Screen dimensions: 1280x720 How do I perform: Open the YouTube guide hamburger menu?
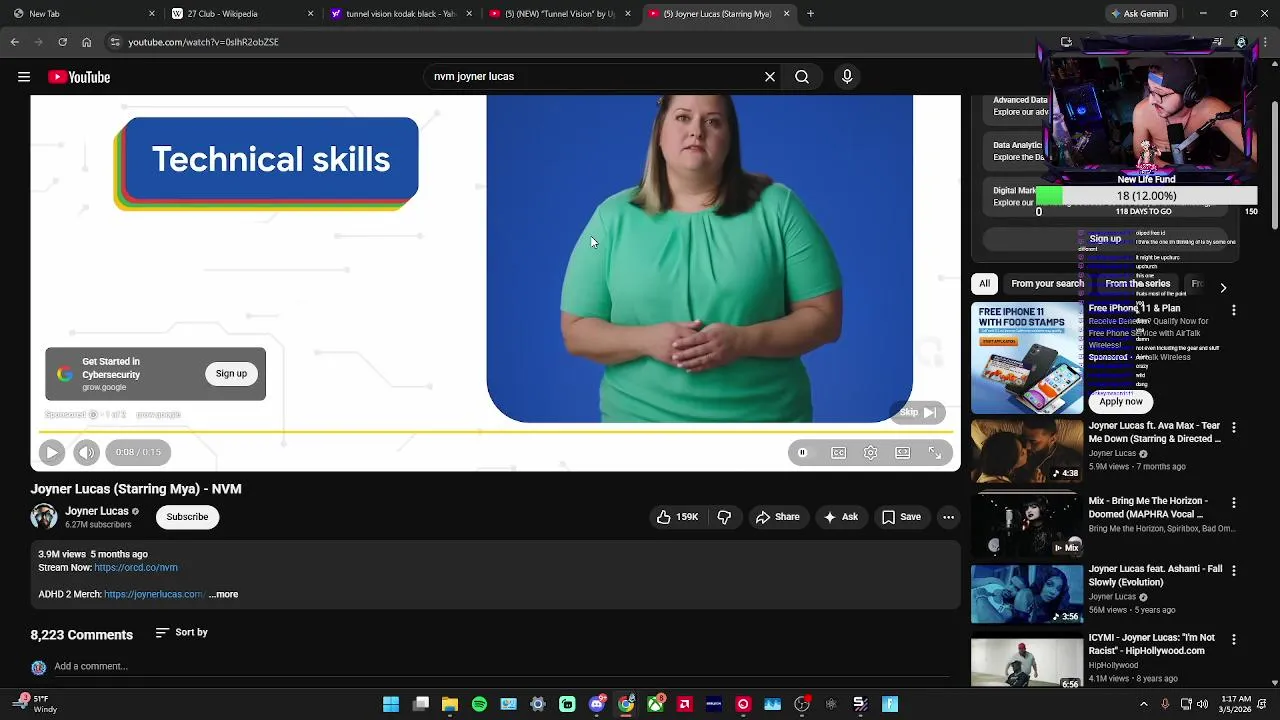24,77
